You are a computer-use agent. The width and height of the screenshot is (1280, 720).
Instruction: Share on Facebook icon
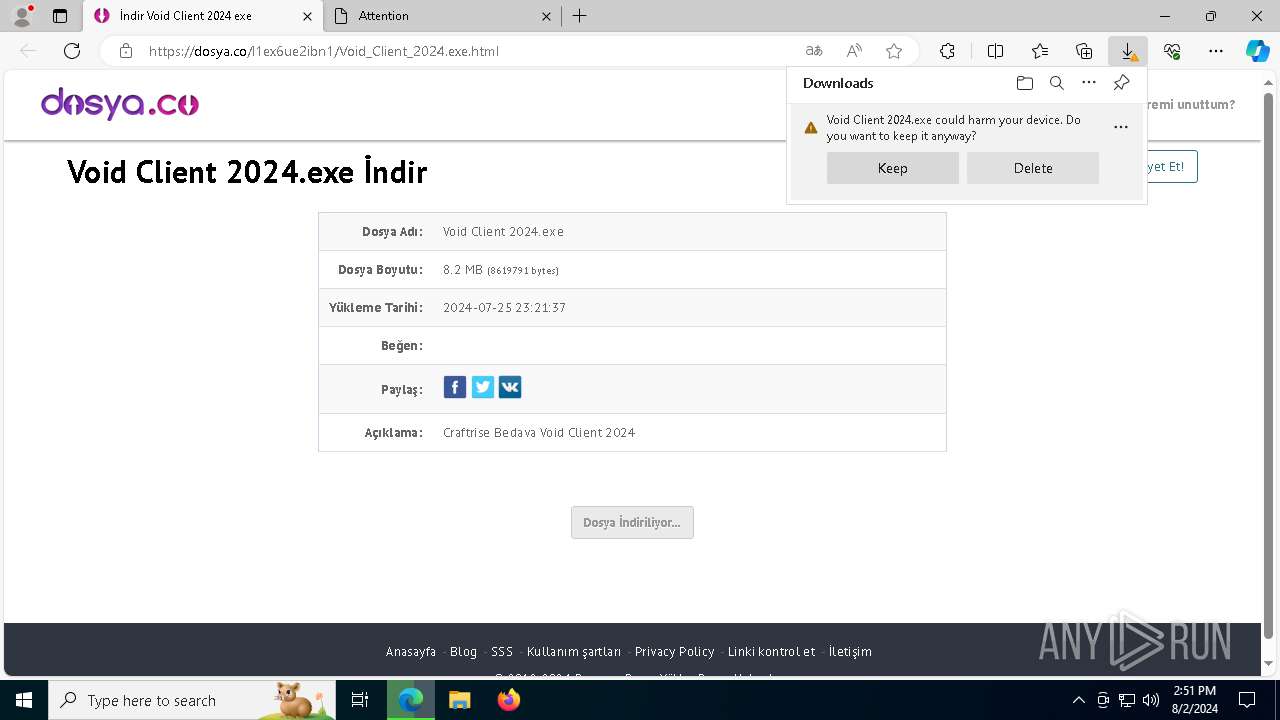(455, 387)
